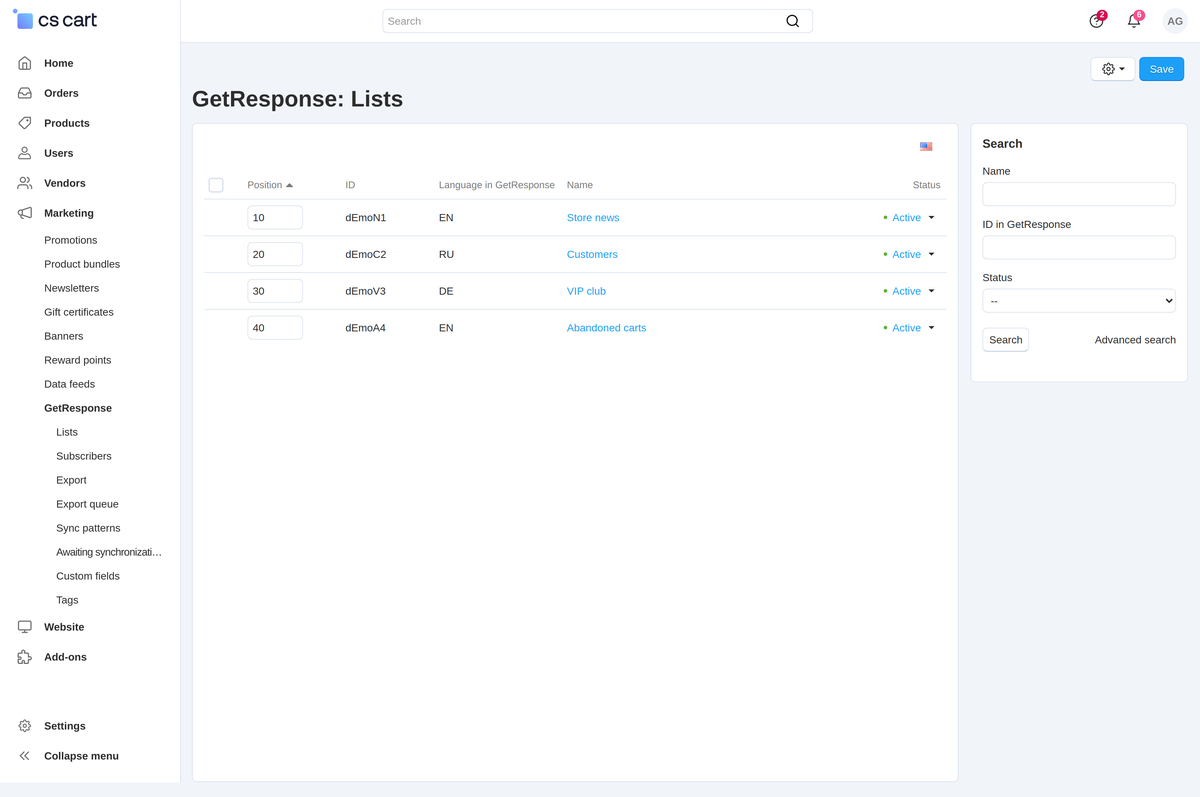Open Lists under GetResponse
Screen dimensions: 1200x797
[67, 432]
